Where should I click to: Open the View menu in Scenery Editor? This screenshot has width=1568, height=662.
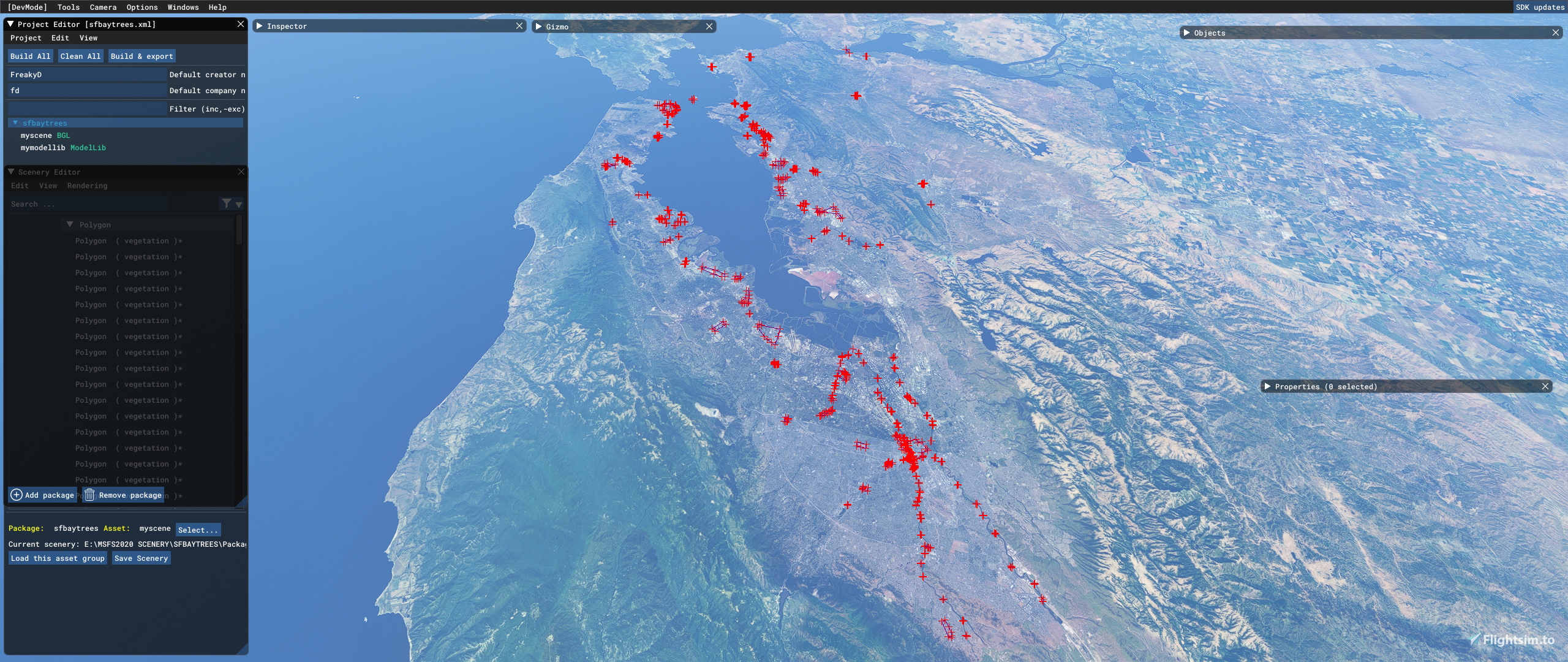point(48,185)
